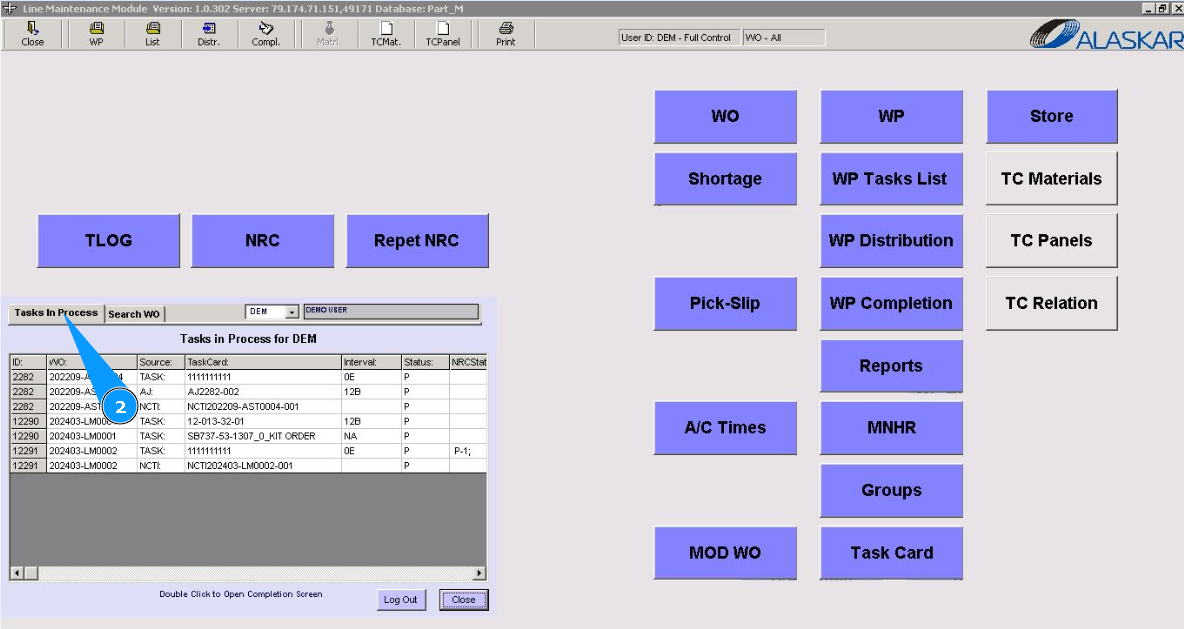Open TC Relation
Screen dimensions: 1184x629
(x=1051, y=304)
